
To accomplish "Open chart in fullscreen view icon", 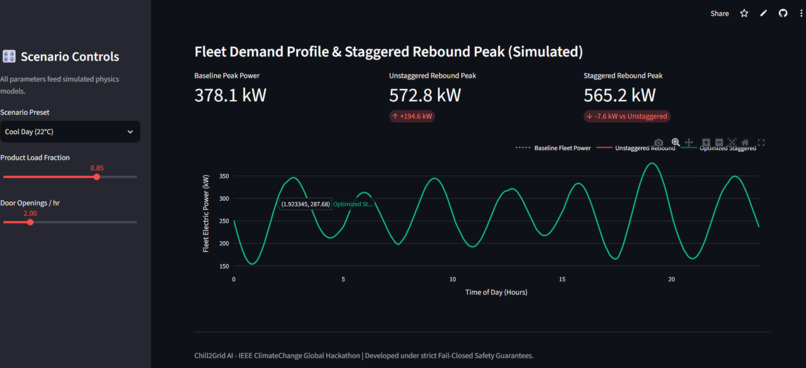I will (762, 142).
